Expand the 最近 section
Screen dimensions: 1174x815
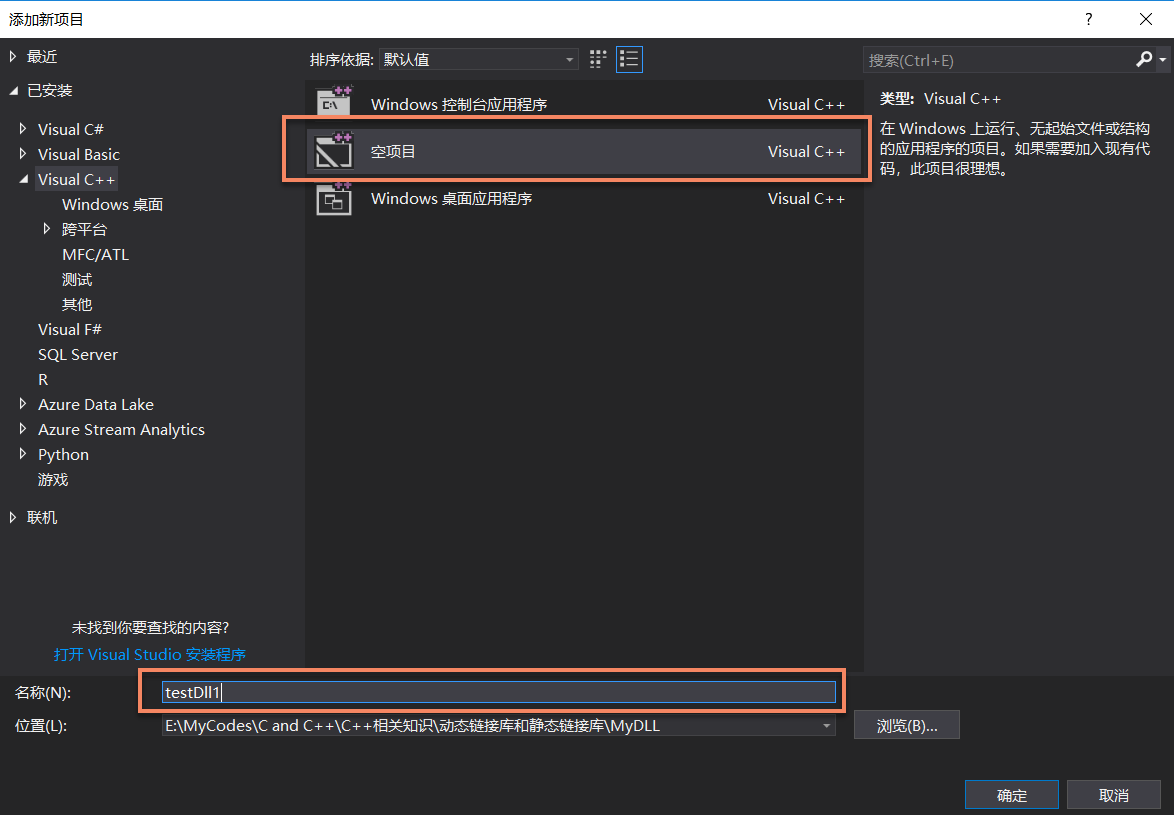[13, 56]
